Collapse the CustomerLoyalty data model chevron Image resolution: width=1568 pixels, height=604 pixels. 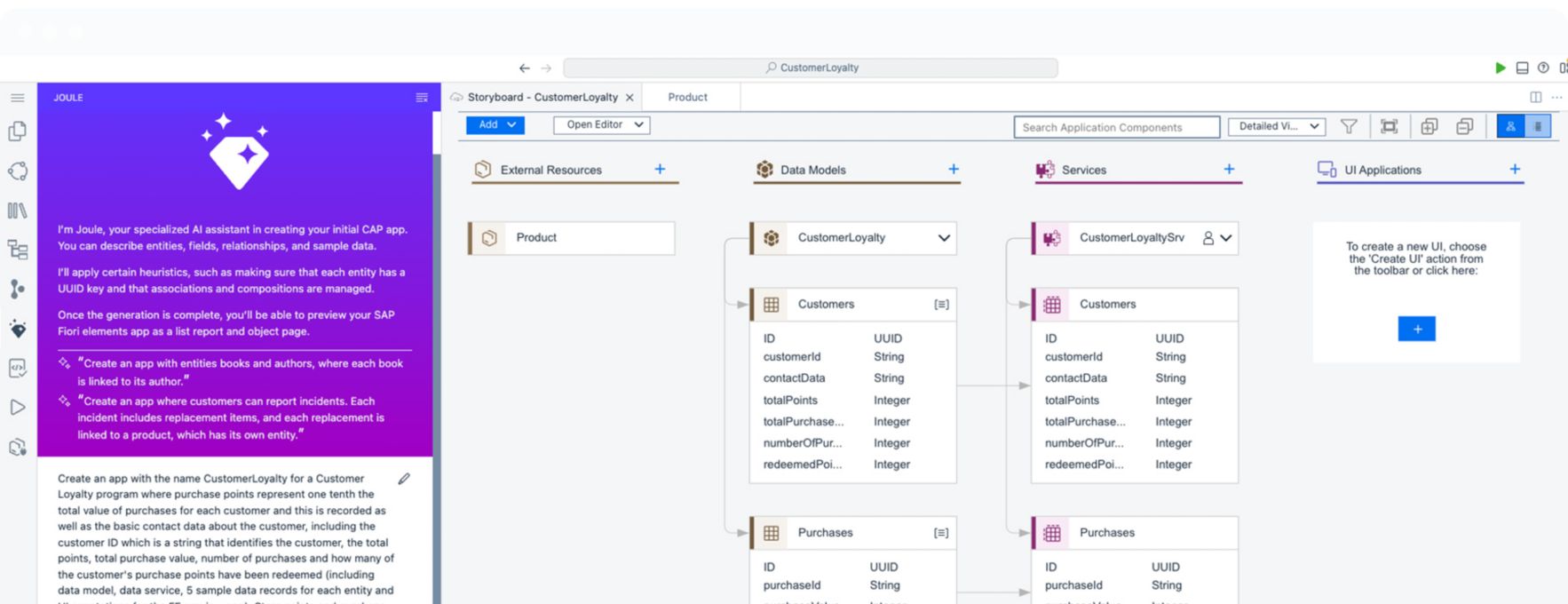(944, 238)
